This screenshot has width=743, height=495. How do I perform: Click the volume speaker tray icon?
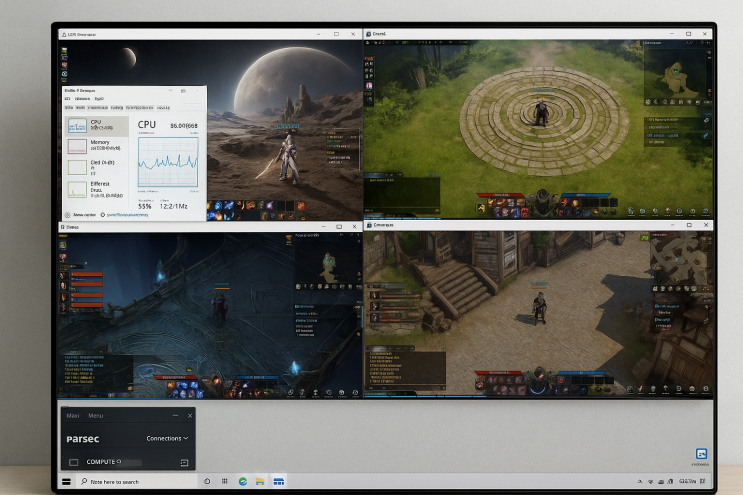670,481
